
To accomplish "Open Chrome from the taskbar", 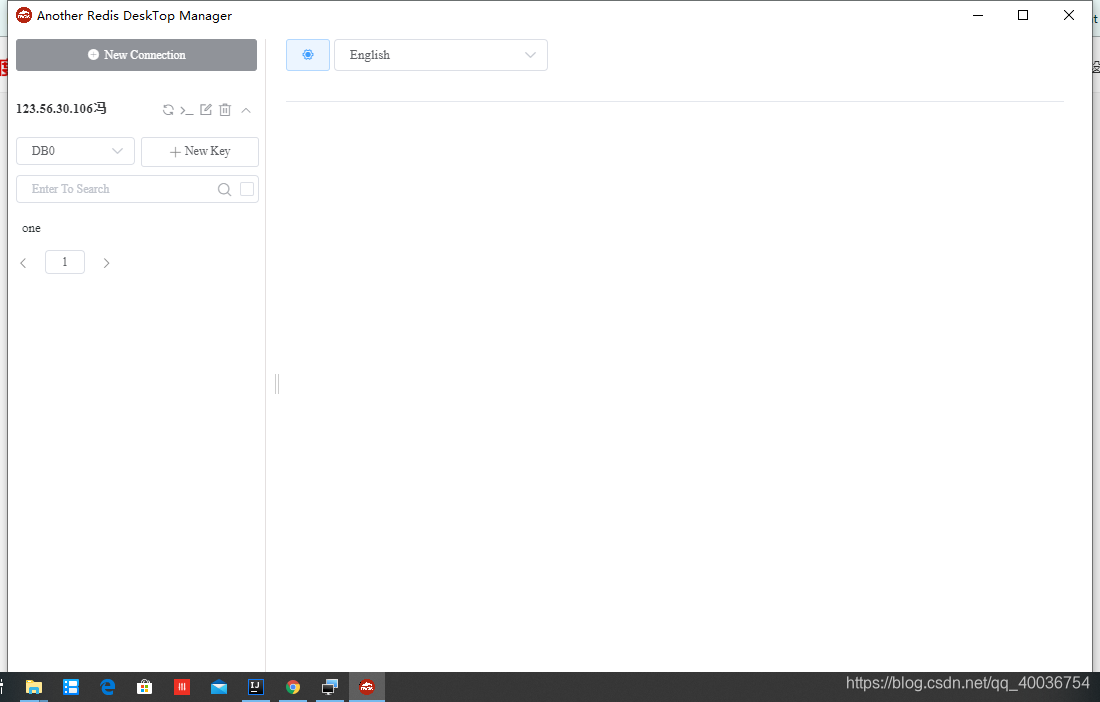I will 293,687.
